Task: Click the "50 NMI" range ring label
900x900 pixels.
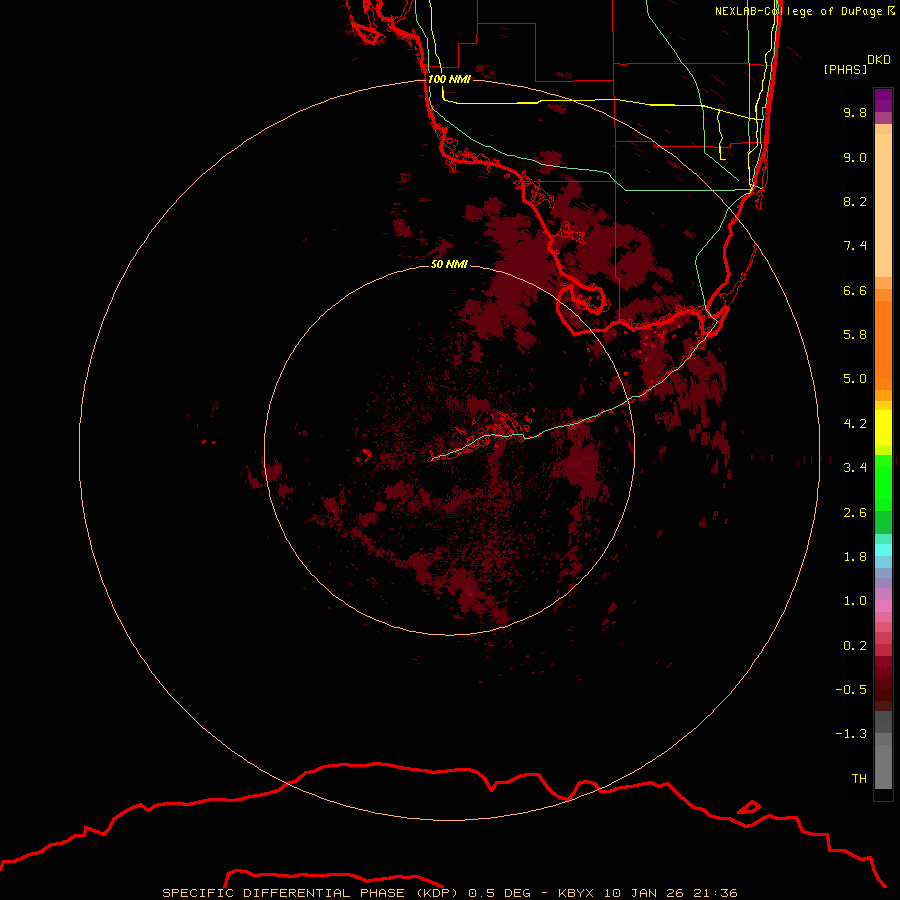Action: (x=449, y=264)
